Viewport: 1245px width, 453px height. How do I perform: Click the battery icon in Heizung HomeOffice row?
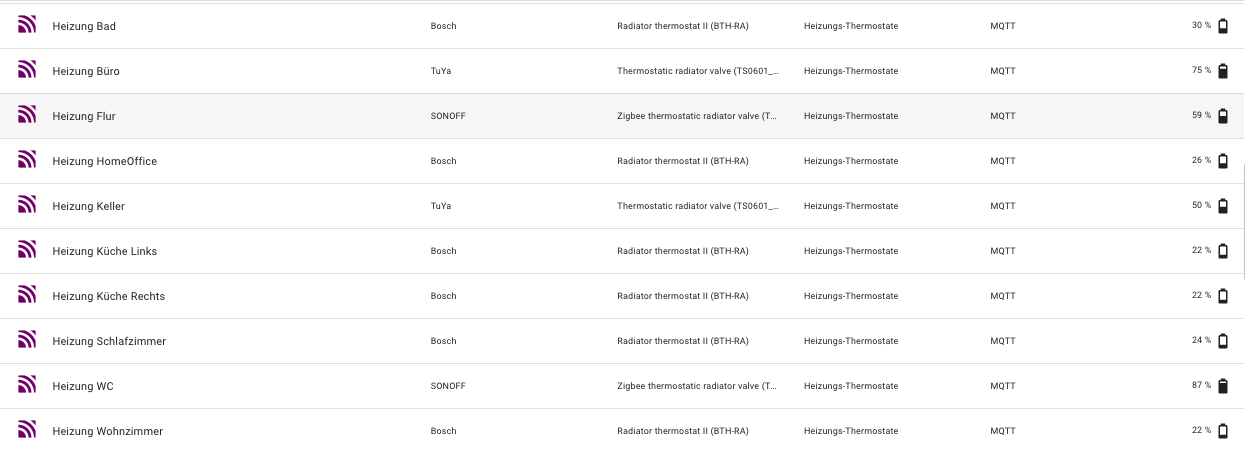click(1222, 161)
